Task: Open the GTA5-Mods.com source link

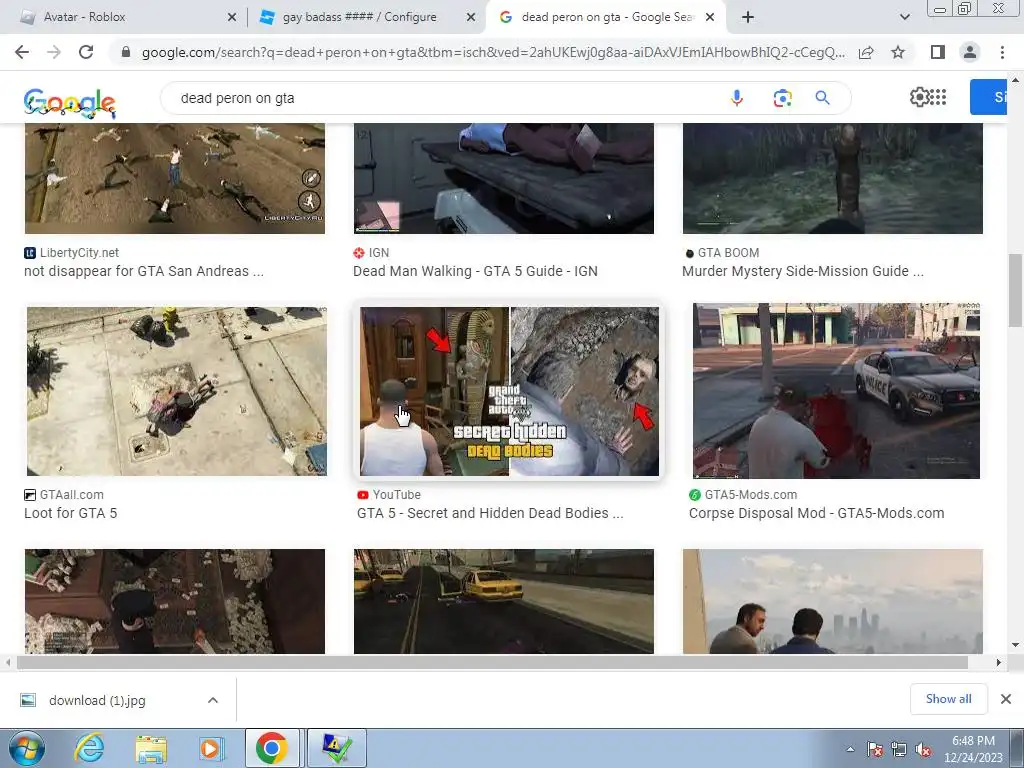Action: tap(743, 495)
